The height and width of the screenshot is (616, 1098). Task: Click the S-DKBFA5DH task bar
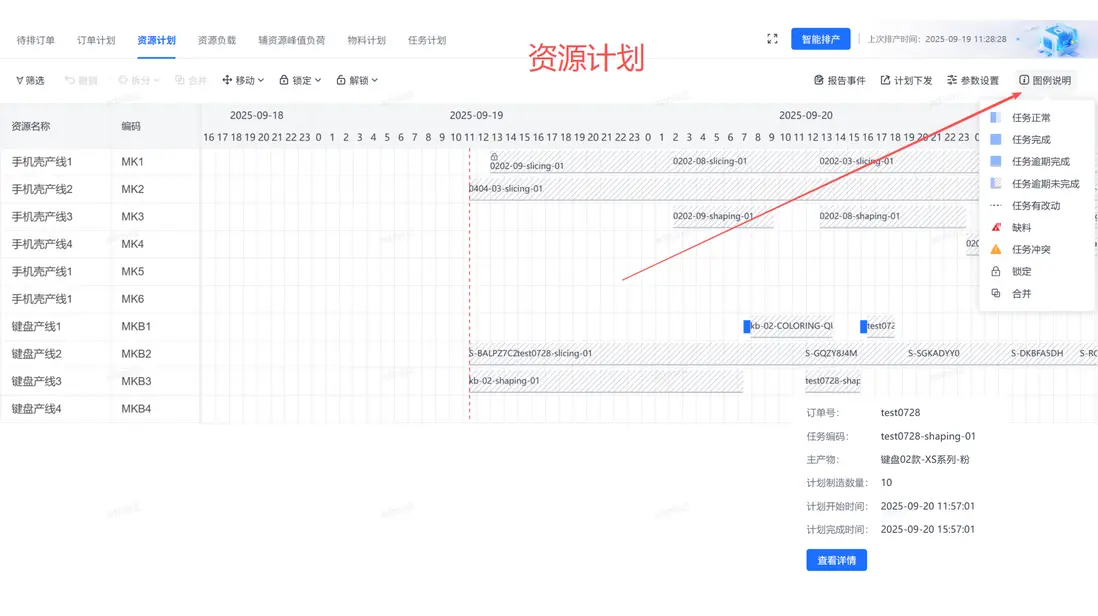pos(1044,354)
